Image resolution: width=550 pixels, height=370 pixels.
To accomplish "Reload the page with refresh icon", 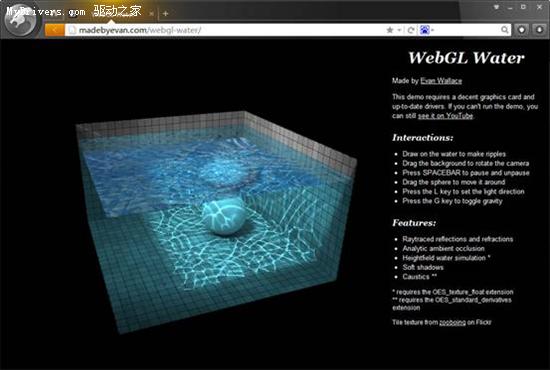I will click(x=411, y=30).
